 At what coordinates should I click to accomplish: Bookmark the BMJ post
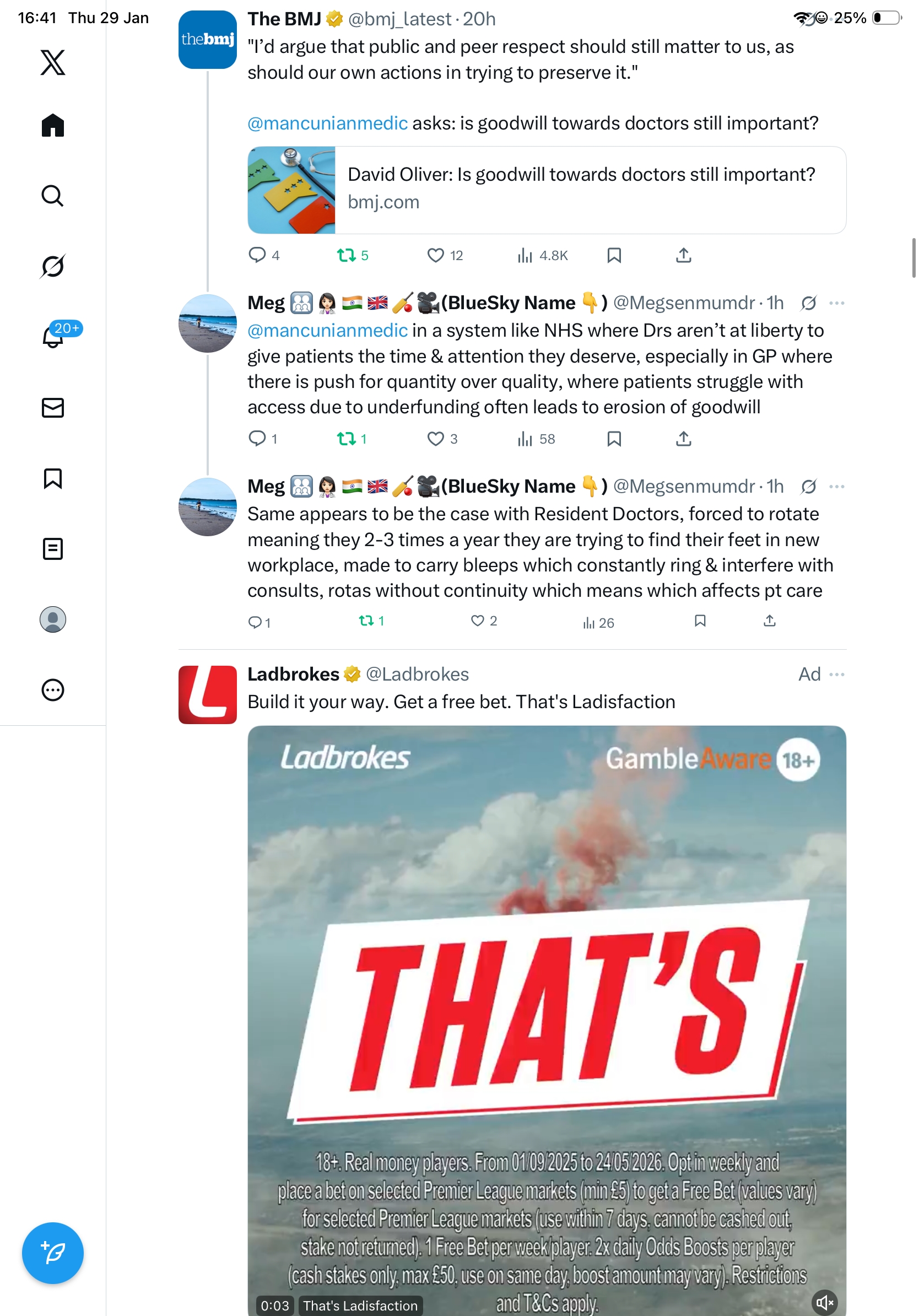pyautogui.click(x=614, y=255)
